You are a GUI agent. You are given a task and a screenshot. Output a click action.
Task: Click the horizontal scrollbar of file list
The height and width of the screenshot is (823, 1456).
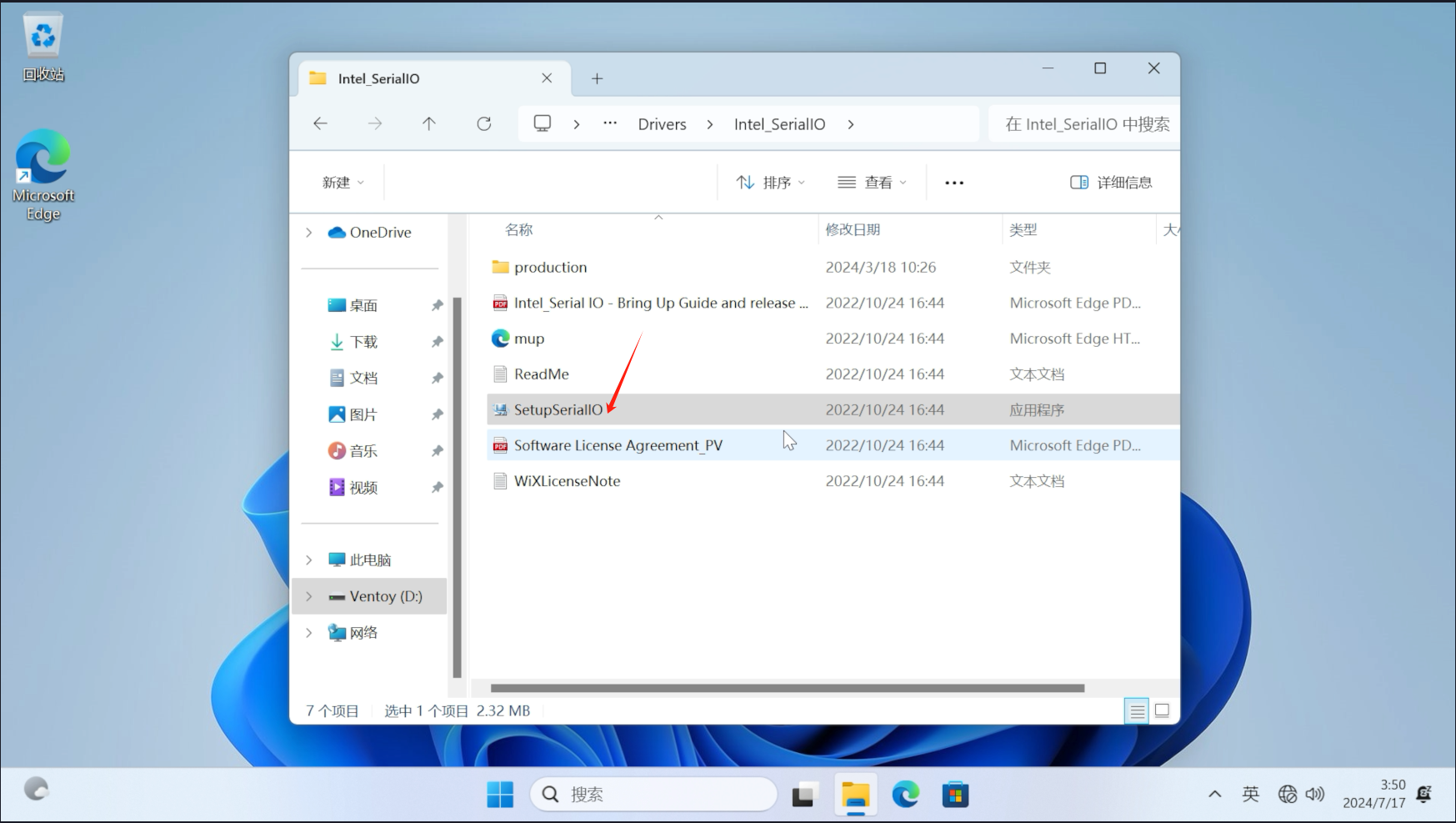point(788,688)
